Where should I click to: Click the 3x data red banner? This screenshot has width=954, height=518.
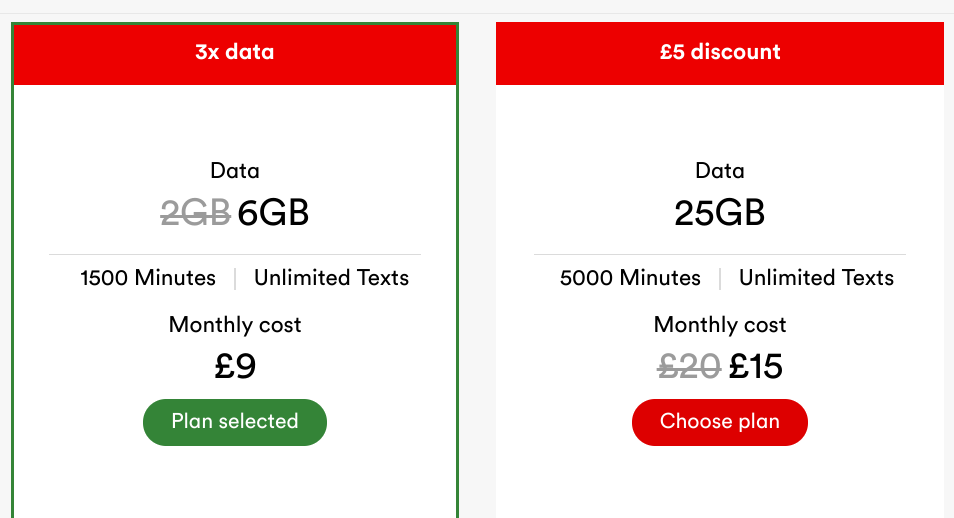point(235,53)
